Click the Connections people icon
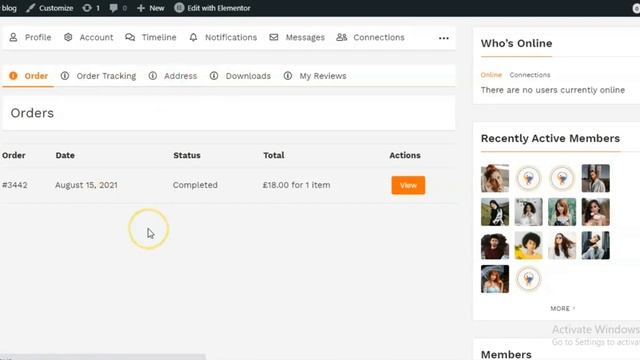 tap(342, 37)
